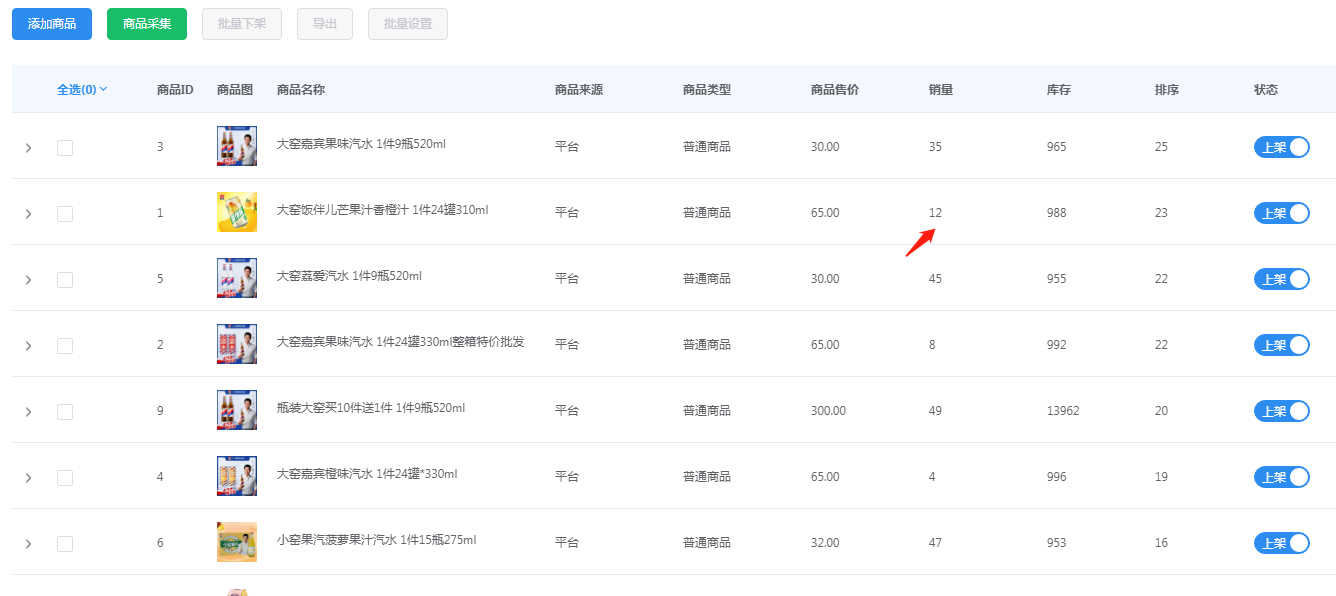Click the green 商品采集 button
The image size is (1336, 596).
(147, 24)
